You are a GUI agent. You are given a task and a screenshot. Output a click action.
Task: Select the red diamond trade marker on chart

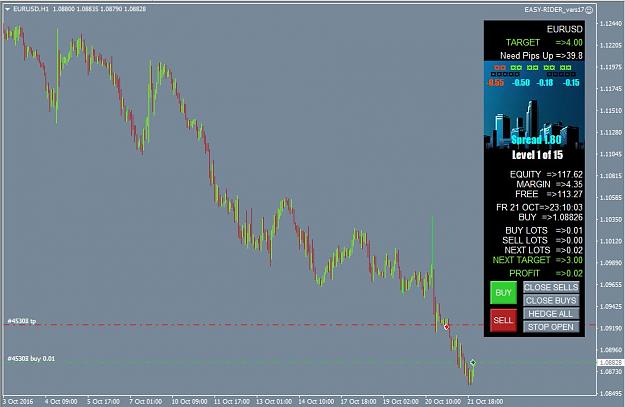446,326
